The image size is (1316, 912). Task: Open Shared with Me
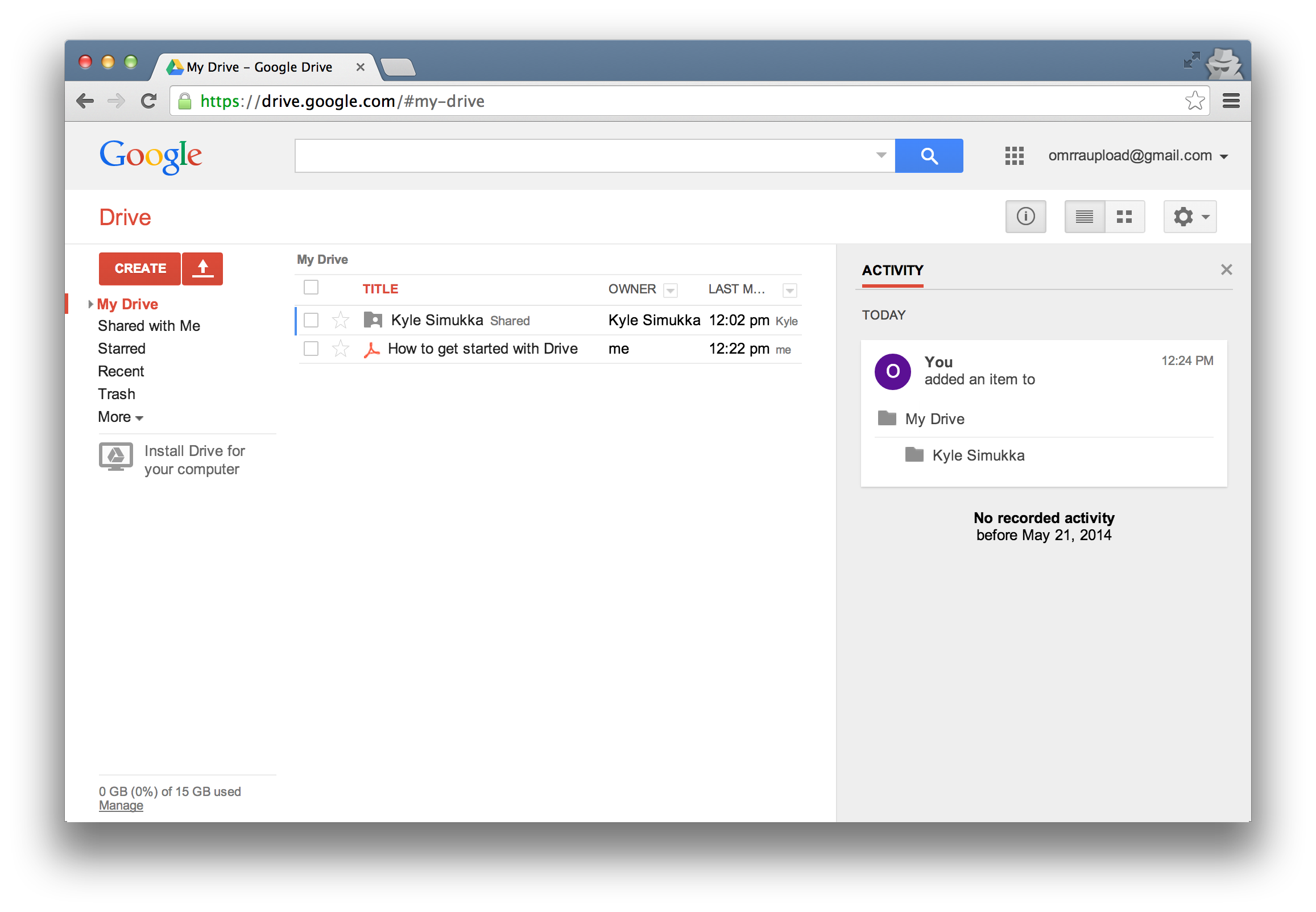[x=149, y=326]
